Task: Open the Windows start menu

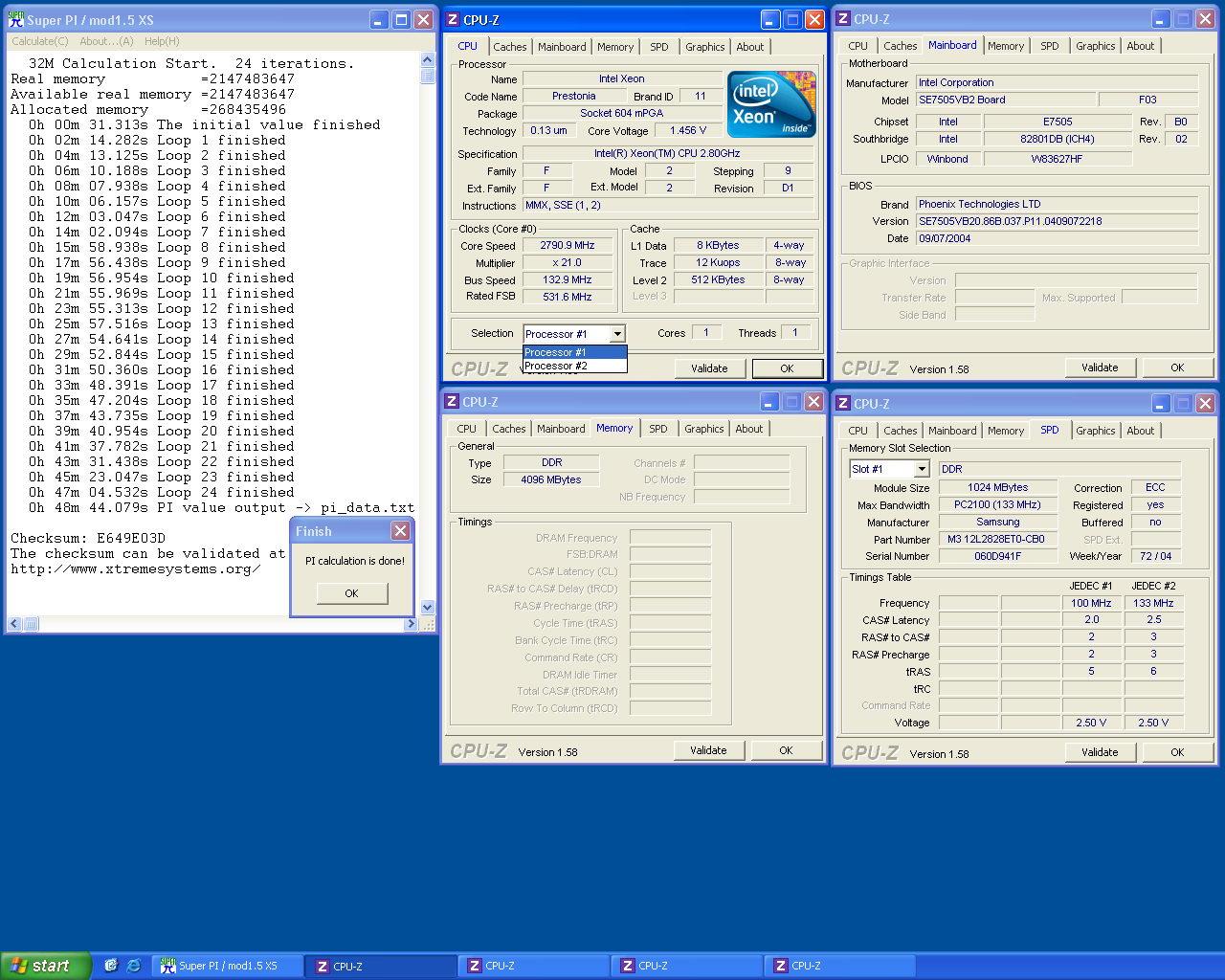Action: [46, 966]
